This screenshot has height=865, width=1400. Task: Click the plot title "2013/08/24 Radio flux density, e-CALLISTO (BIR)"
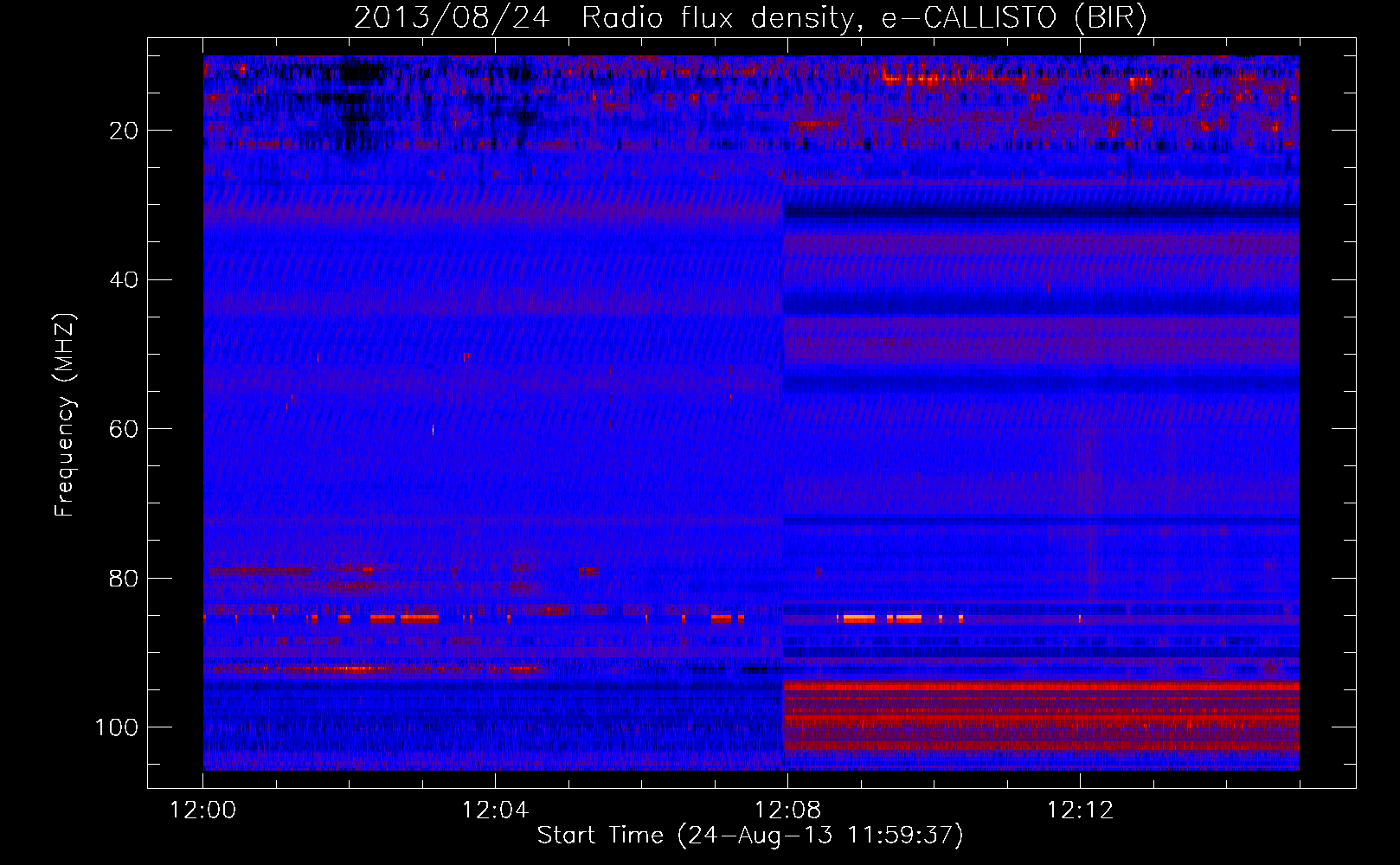pyautogui.click(x=750, y=17)
